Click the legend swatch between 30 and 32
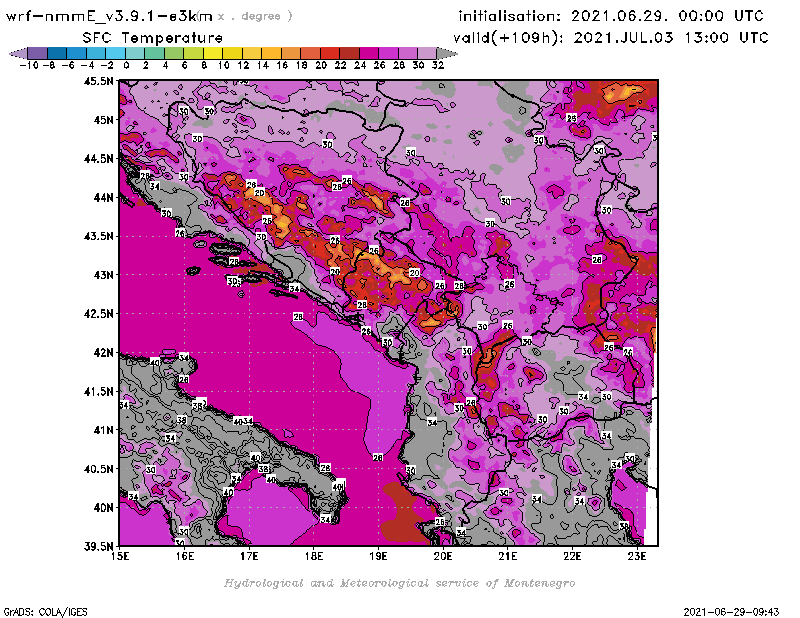Image resolution: width=800 pixels, height=618 pixels. (427, 53)
